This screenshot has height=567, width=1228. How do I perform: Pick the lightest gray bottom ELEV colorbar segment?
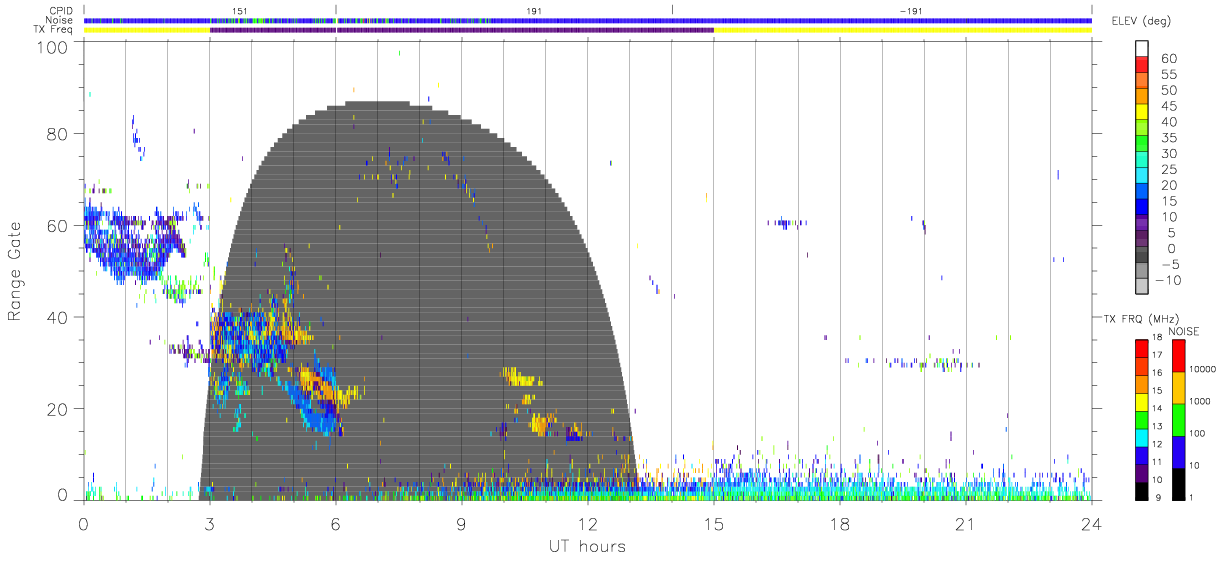(1143, 287)
